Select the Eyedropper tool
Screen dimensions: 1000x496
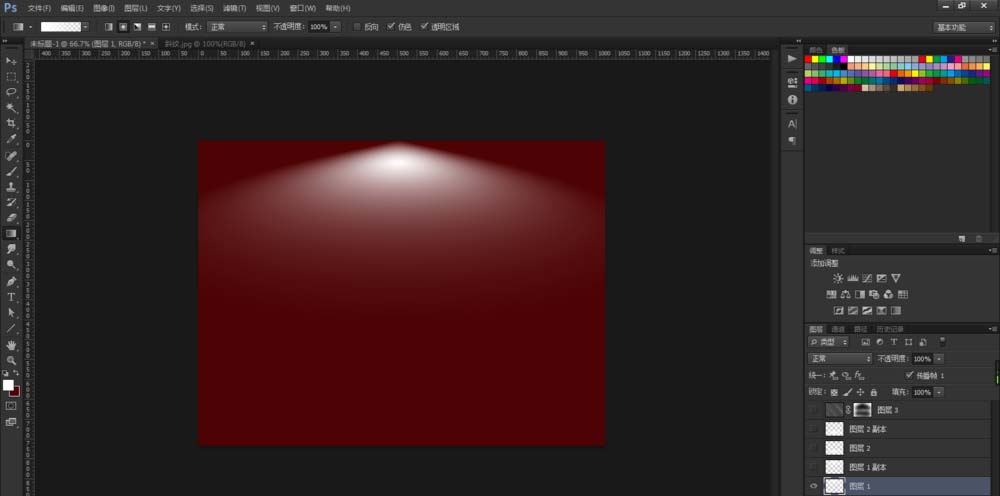(x=12, y=139)
